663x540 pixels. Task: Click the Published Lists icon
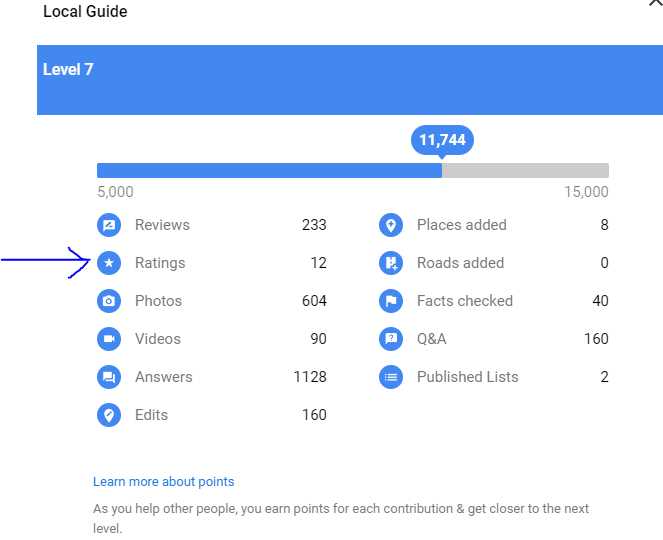391,377
